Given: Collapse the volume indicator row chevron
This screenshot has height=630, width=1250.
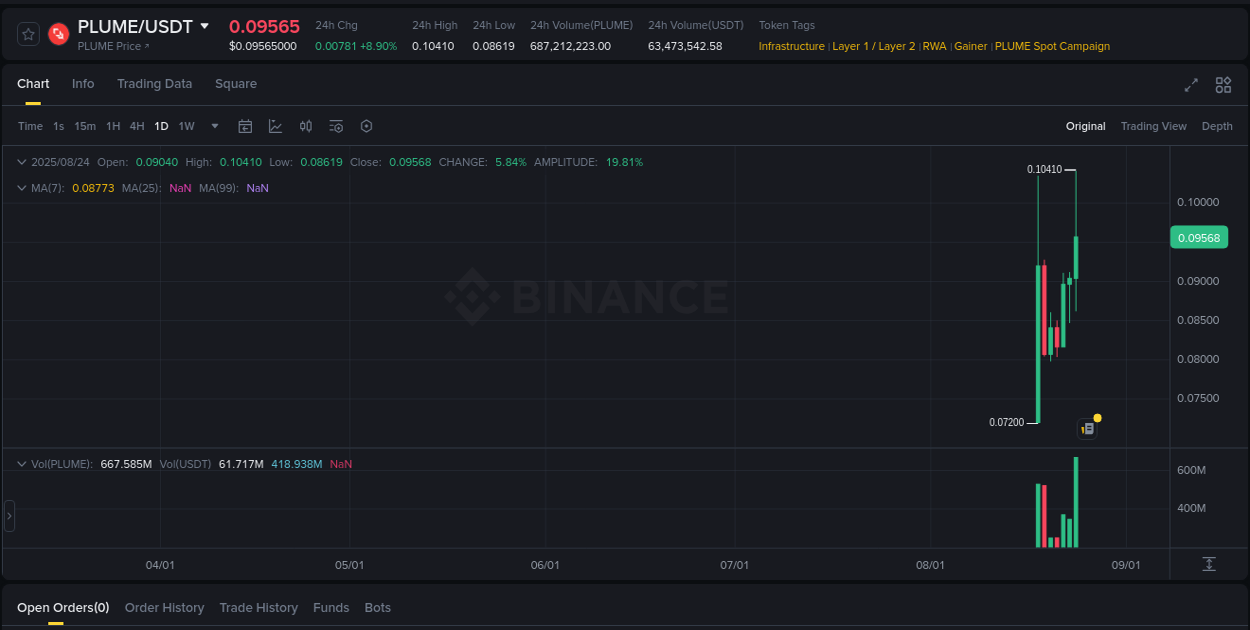Looking at the screenshot, I should coord(21,463).
